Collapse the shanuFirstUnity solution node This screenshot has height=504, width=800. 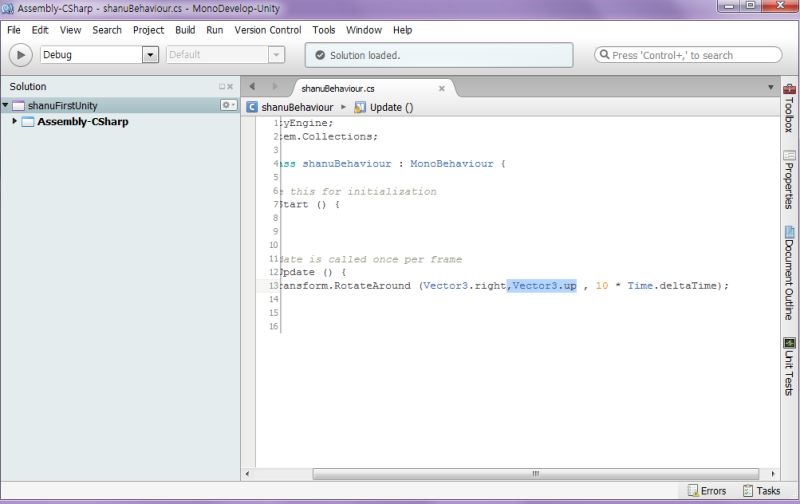tap(5, 105)
